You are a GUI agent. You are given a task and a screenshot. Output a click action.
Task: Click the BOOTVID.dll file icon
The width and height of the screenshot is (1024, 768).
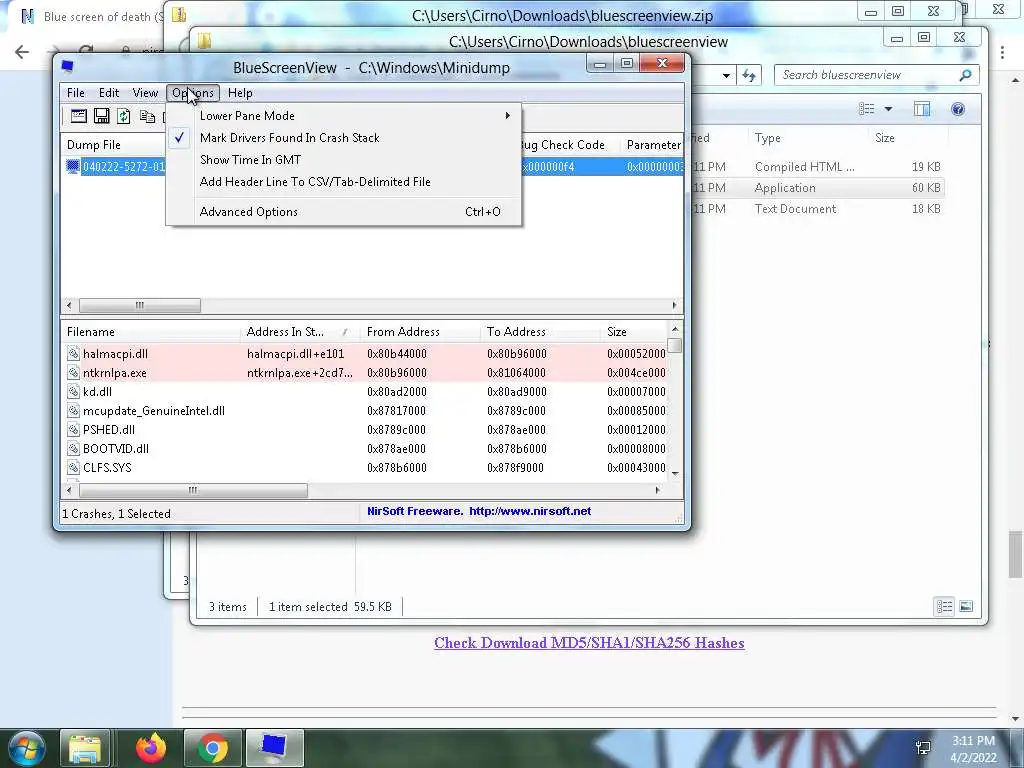(73, 449)
